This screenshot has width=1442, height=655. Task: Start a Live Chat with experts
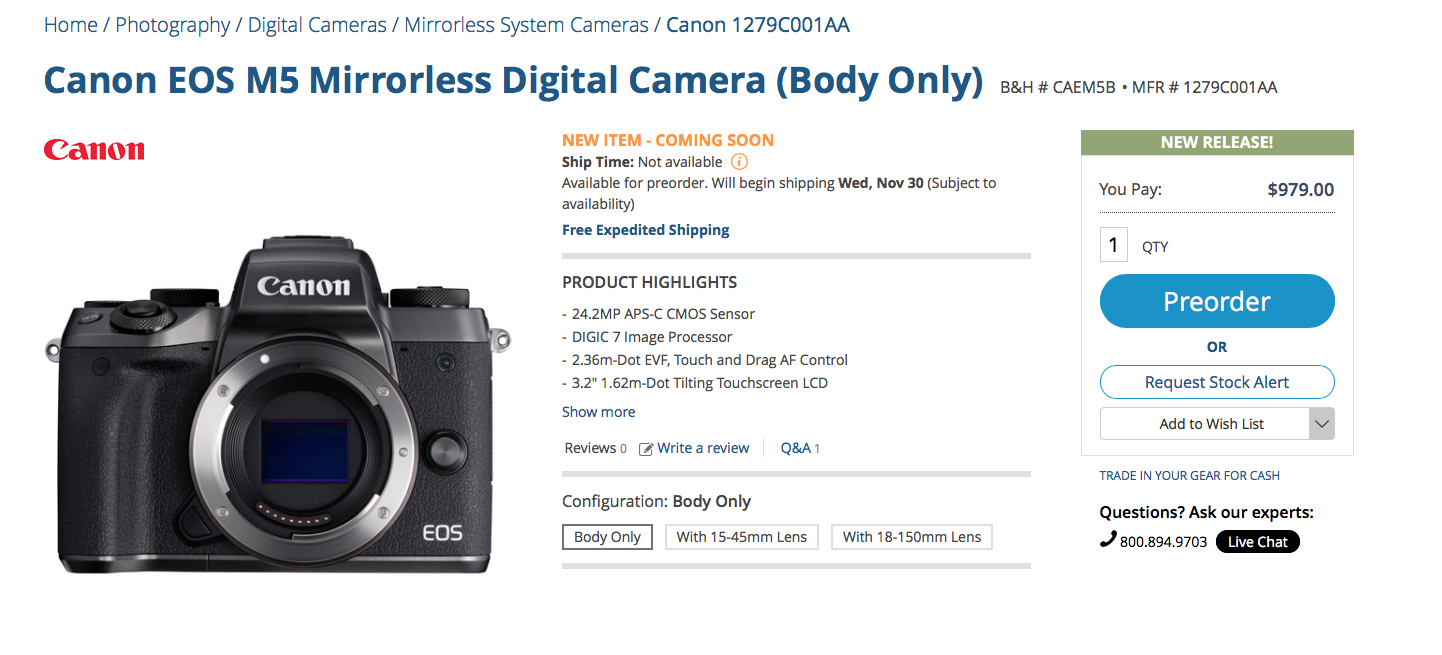tap(1258, 542)
